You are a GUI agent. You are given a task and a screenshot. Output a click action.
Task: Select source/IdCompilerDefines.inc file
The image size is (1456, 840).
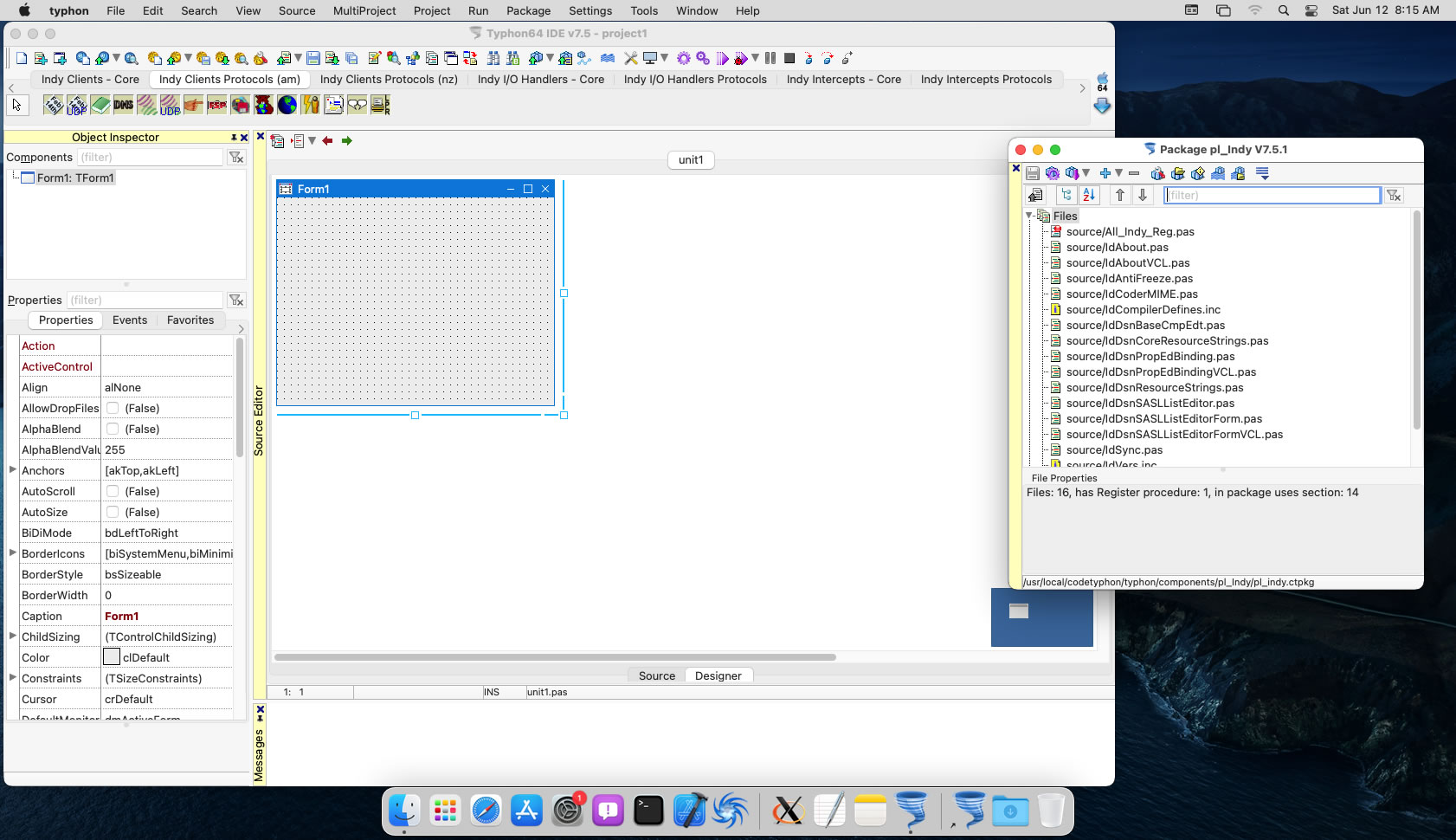(1143, 309)
